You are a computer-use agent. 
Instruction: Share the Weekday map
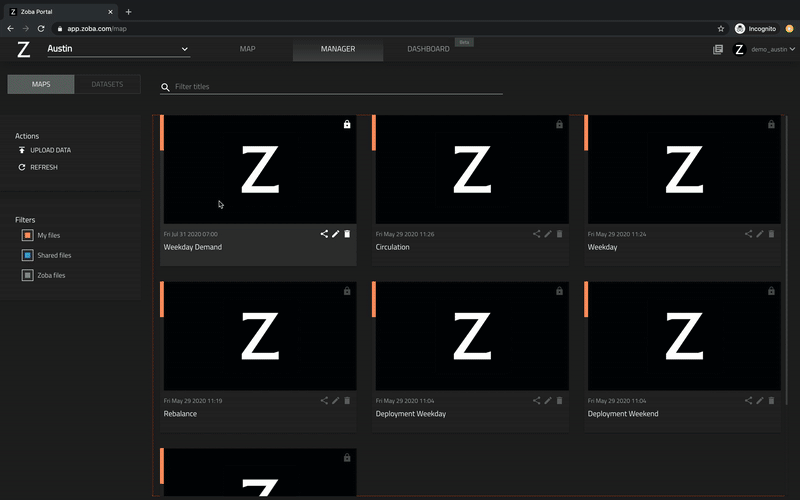(x=748, y=234)
